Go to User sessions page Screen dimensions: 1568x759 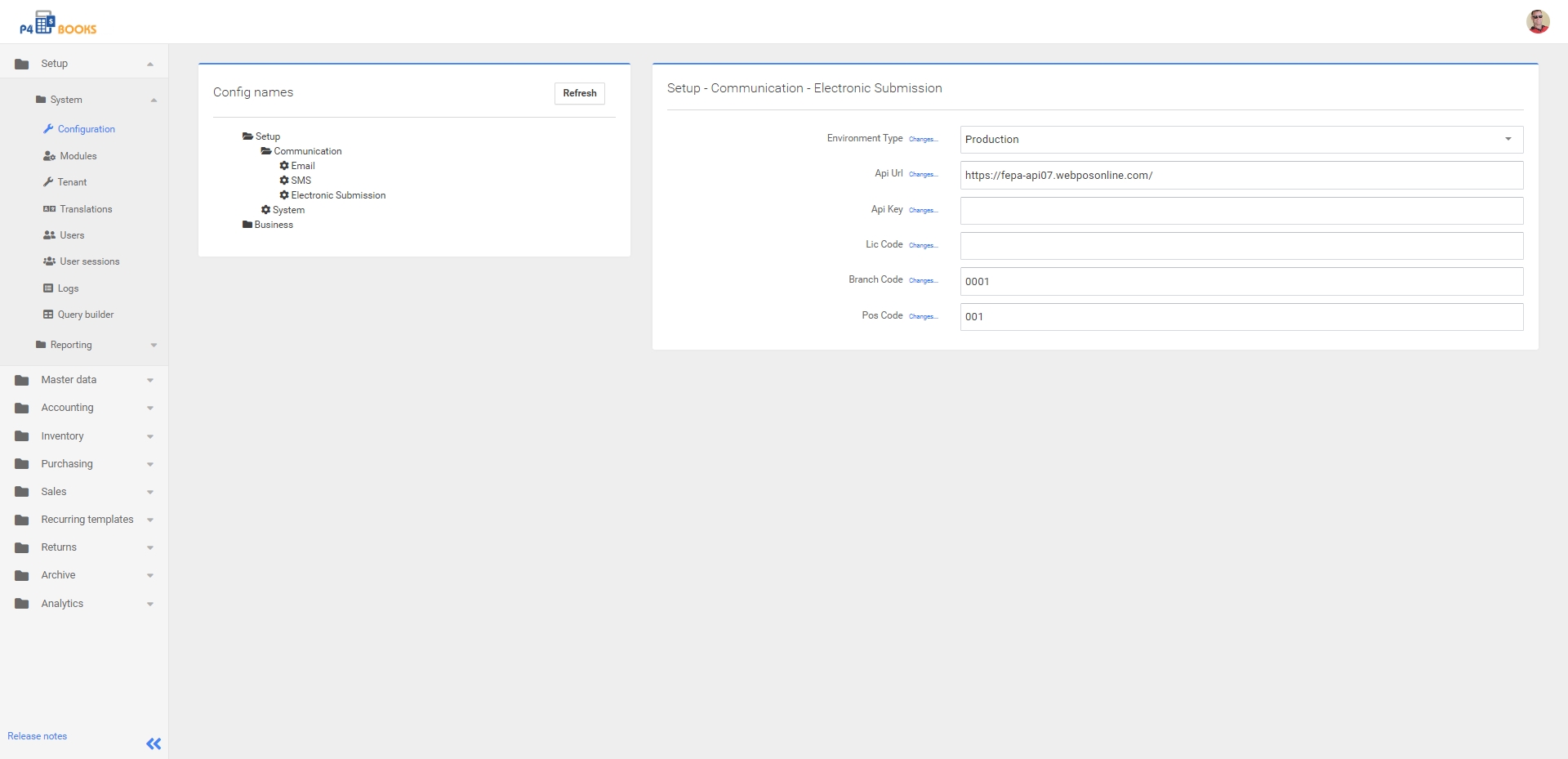click(x=89, y=261)
